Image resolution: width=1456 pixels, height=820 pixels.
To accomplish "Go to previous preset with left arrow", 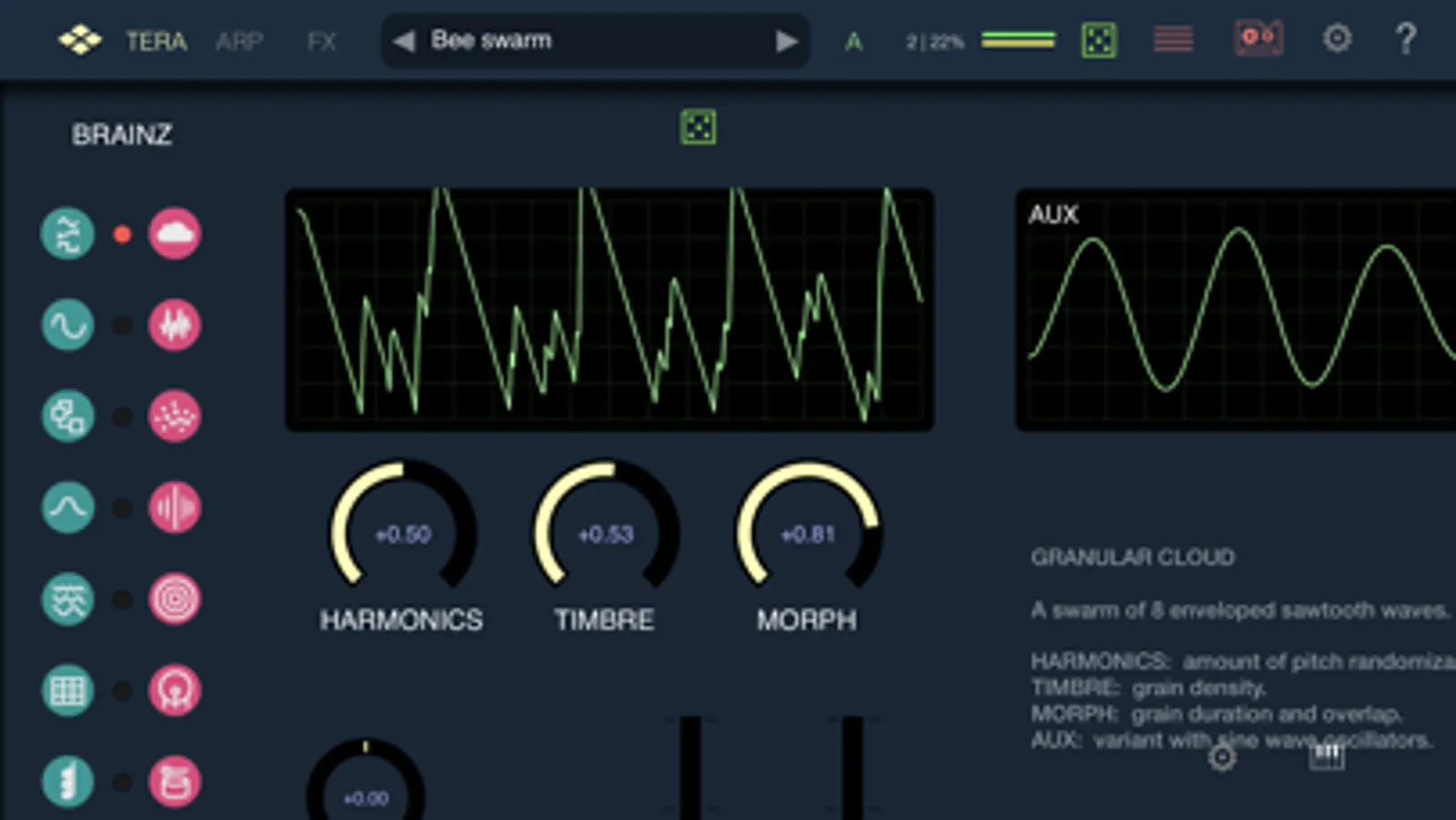I will [x=403, y=41].
